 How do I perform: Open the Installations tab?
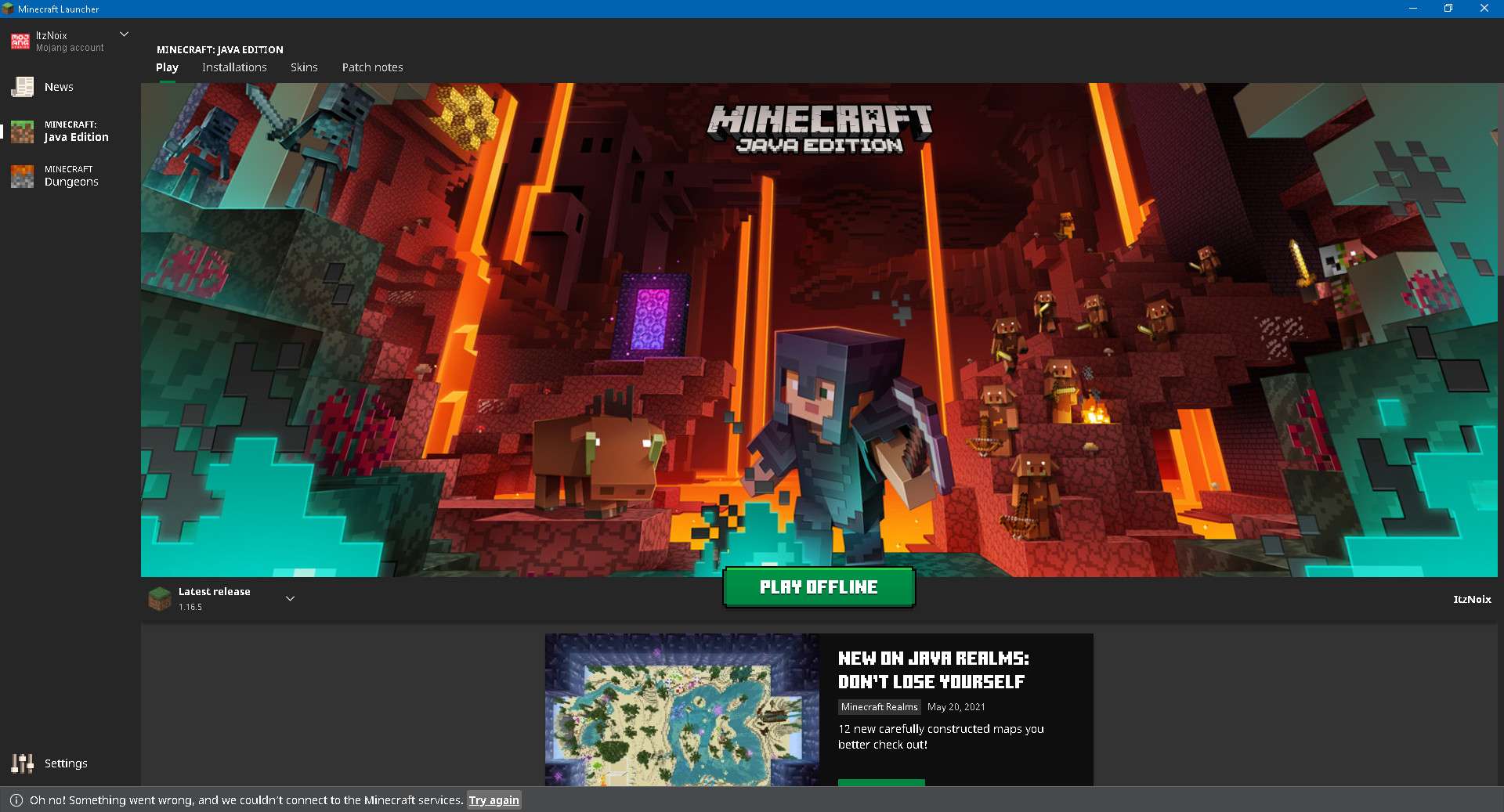click(234, 67)
